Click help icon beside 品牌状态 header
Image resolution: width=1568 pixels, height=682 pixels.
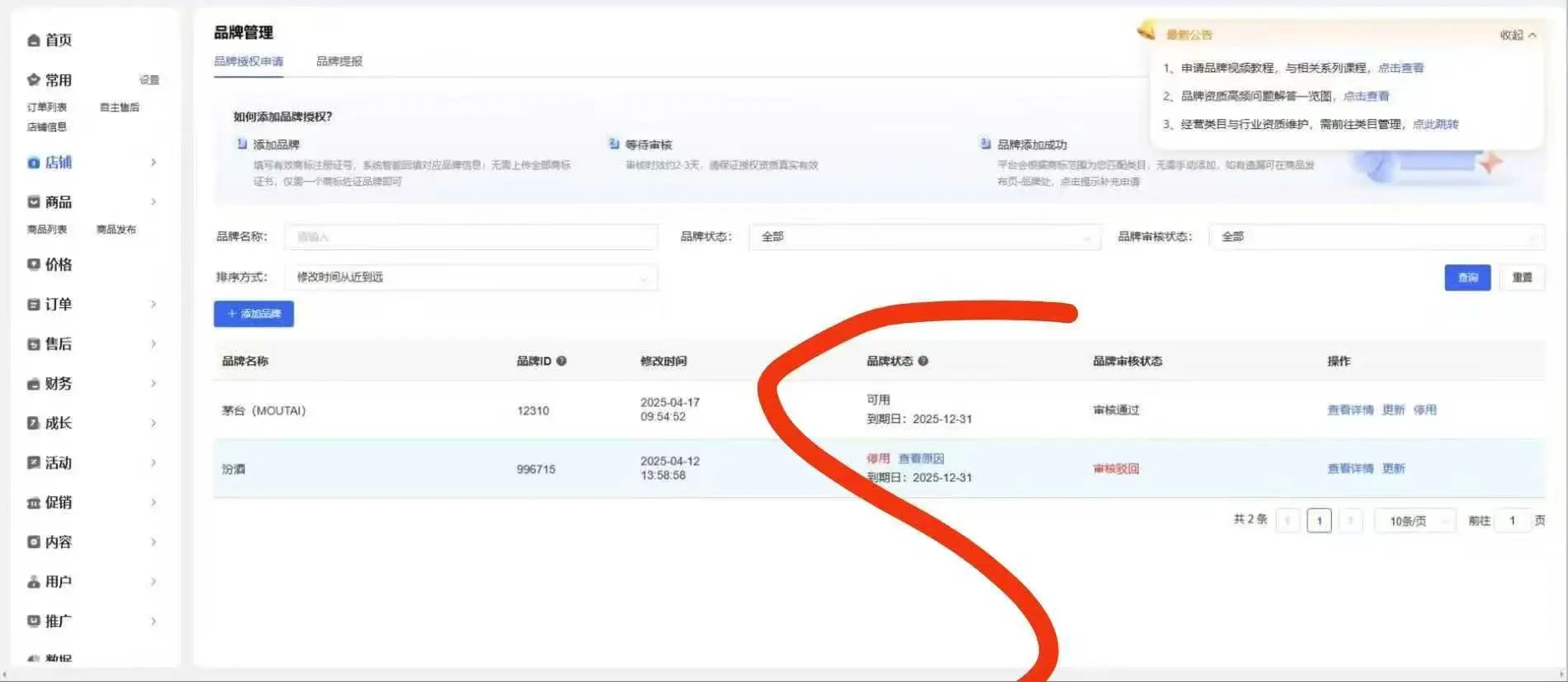pos(923,361)
